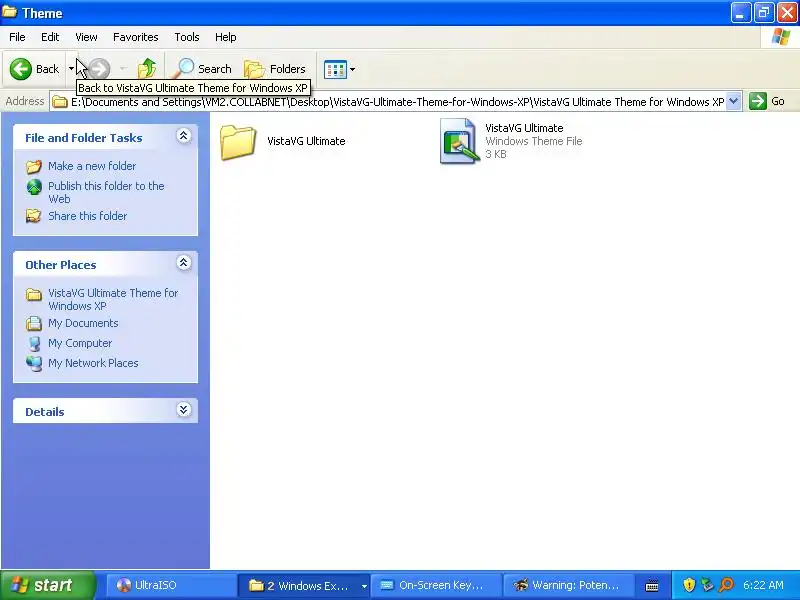Click Share this folder
Screen dimensions: 800x600
click(88, 216)
